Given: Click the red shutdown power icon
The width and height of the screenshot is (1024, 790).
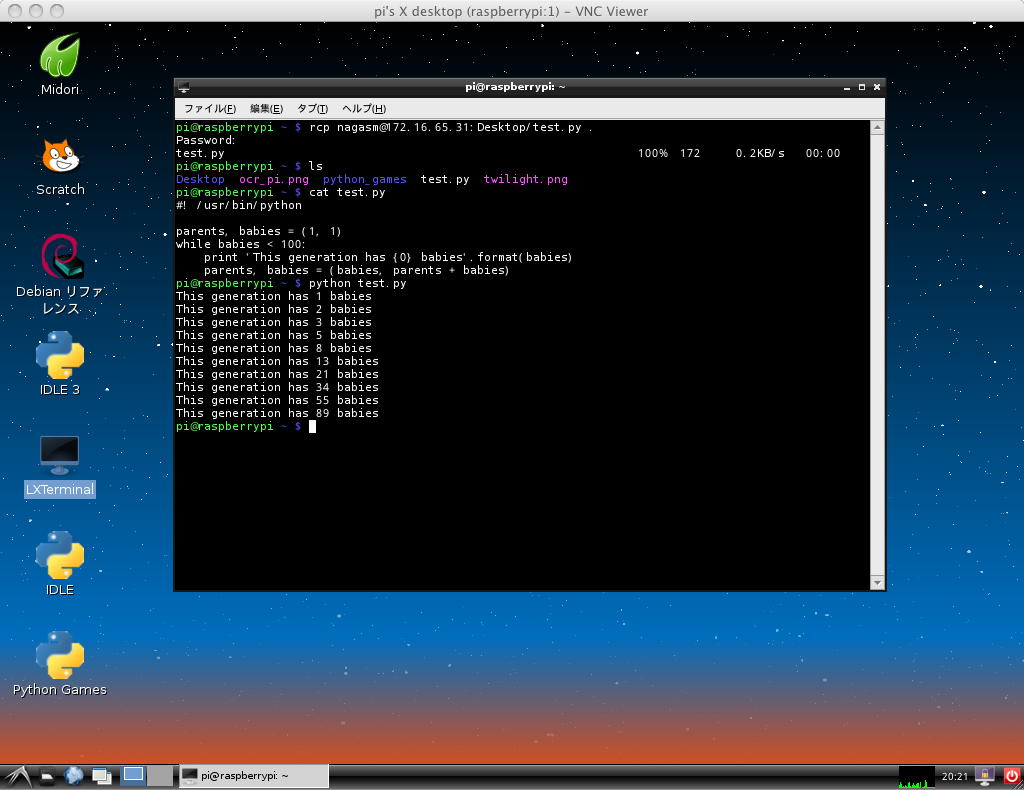Looking at the screenshot, I should tap(1011, 775).
